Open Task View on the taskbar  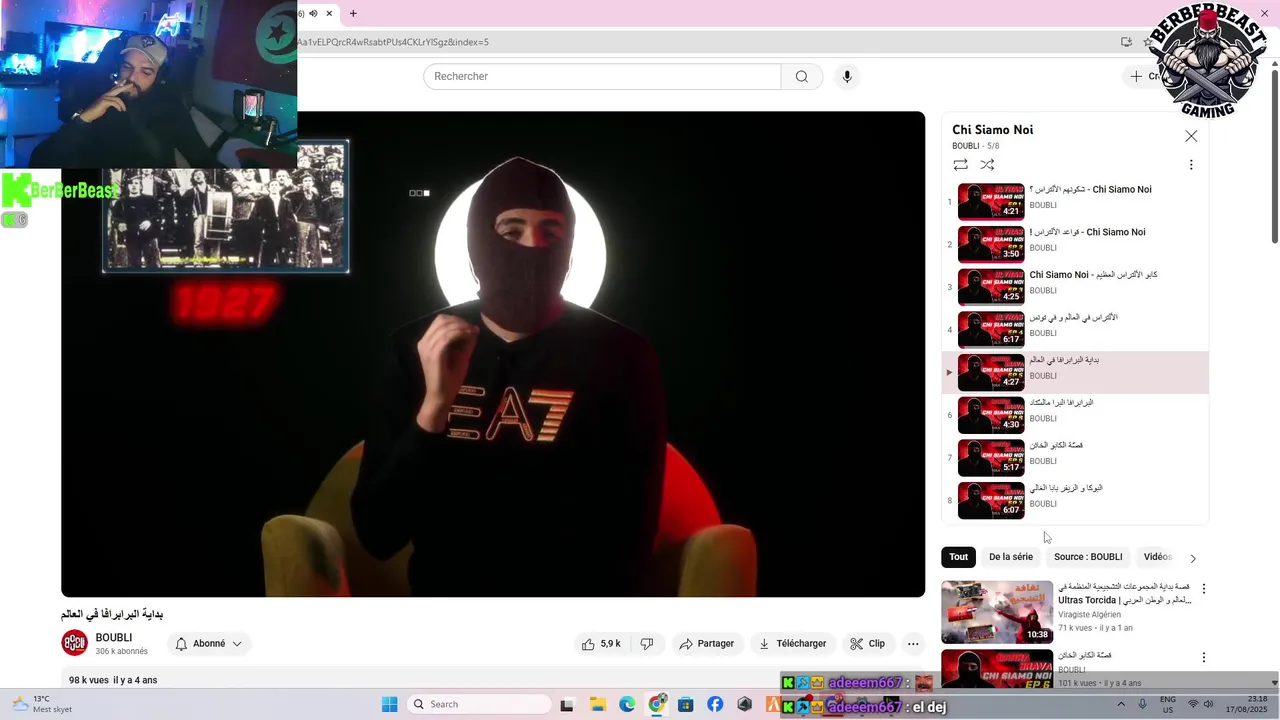point(567,704)
